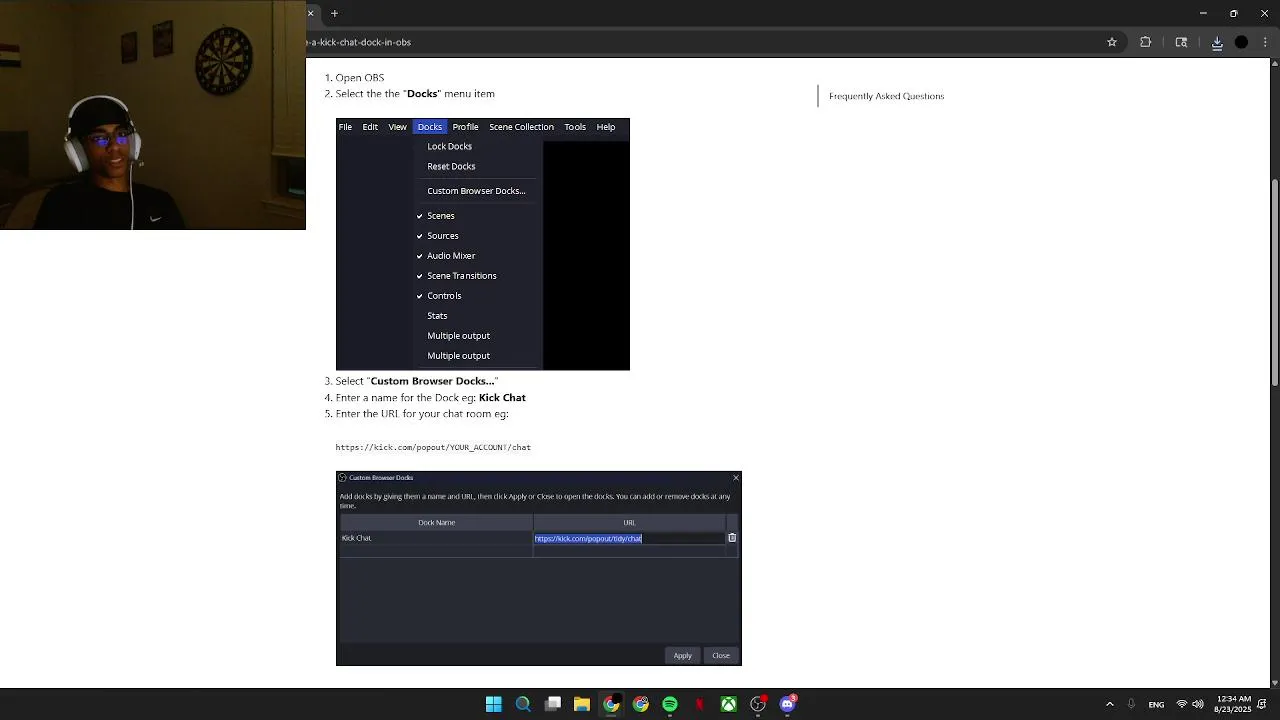Open Task View from the taskbar
The image size is (1280, 720).
[x=553, y=704]
